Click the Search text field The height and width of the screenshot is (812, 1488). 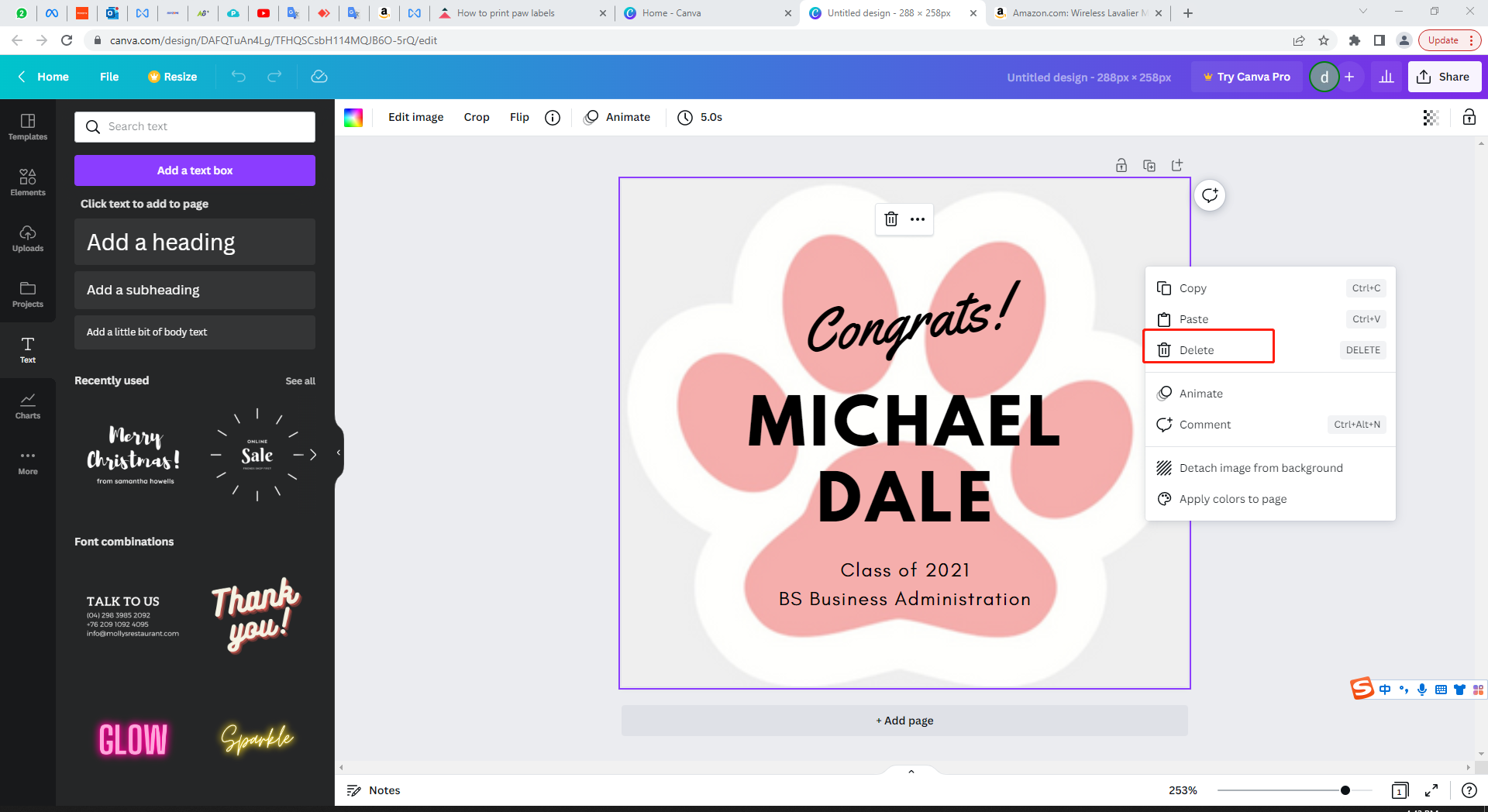click(x=195, y=127)
